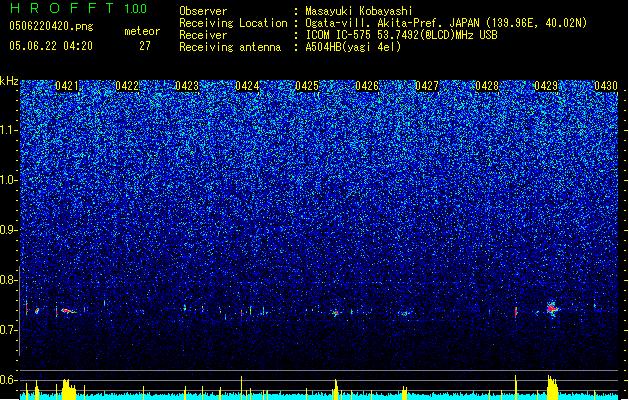Viewport: 629px width, 400px height.
Task: Click the 0.6 kHz axis label
Action: 9,380
